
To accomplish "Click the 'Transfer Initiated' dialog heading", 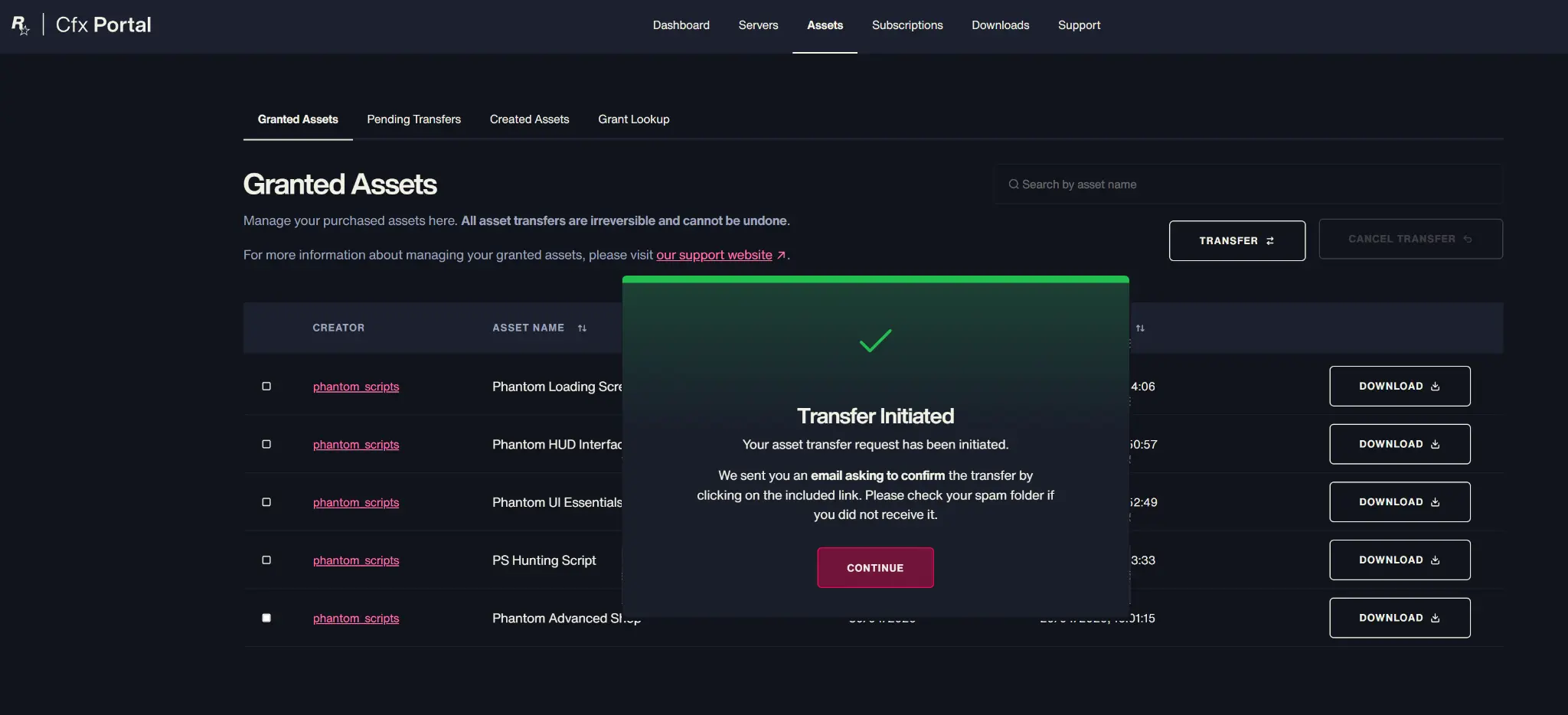I will click(x=876, y=416).
